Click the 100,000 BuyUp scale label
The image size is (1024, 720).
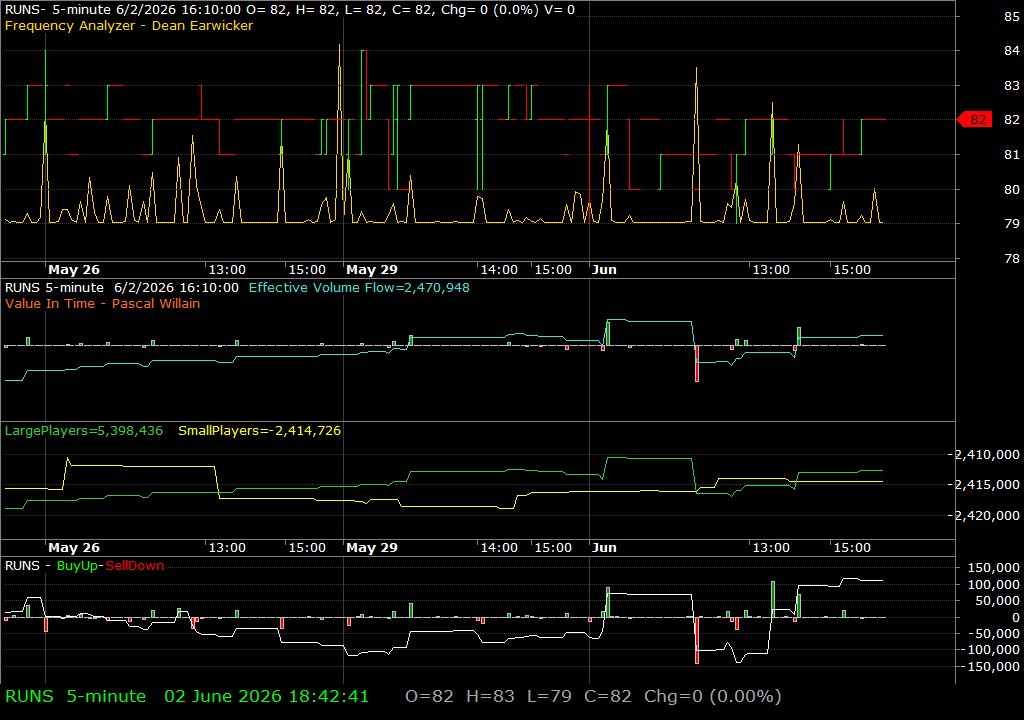pos(993,585)
